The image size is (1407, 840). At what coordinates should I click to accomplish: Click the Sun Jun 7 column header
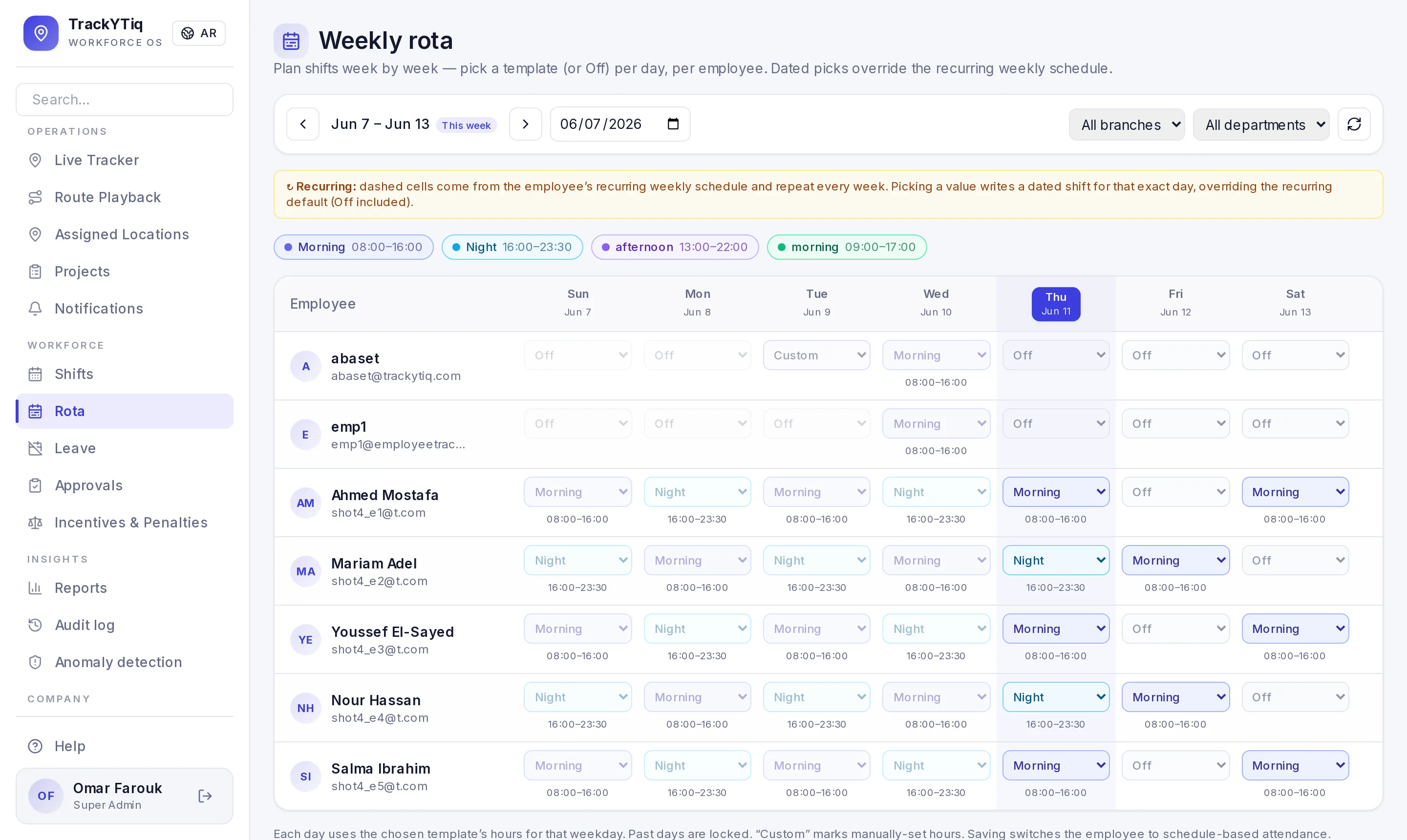pyautogui.click(x=577, y=302)
